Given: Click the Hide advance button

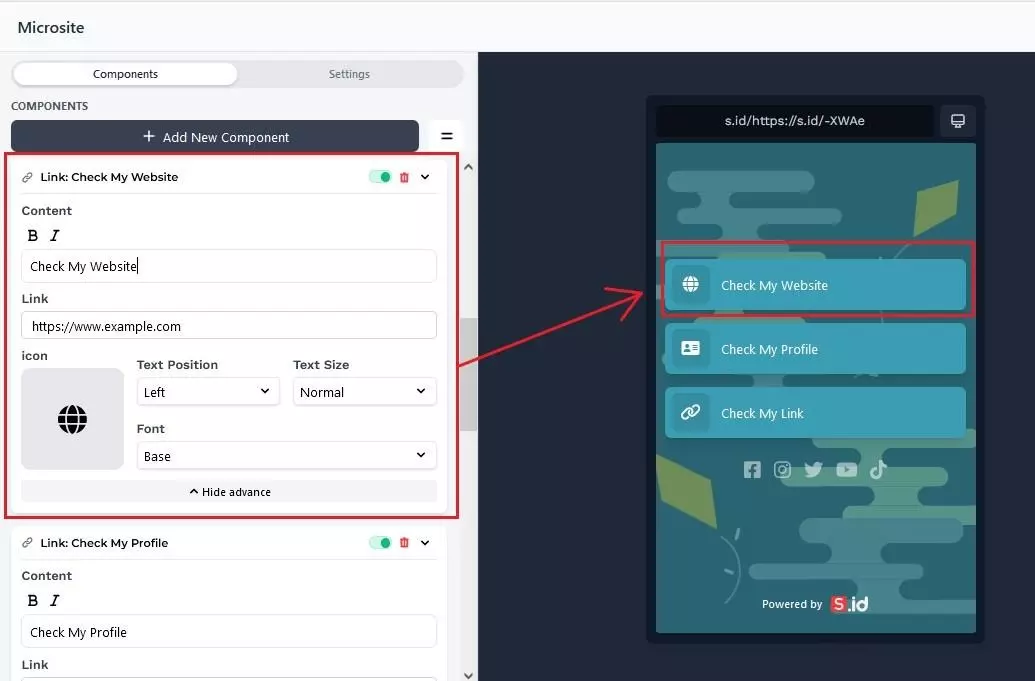Looking at the screenshot, I should (x=229, y=492).
